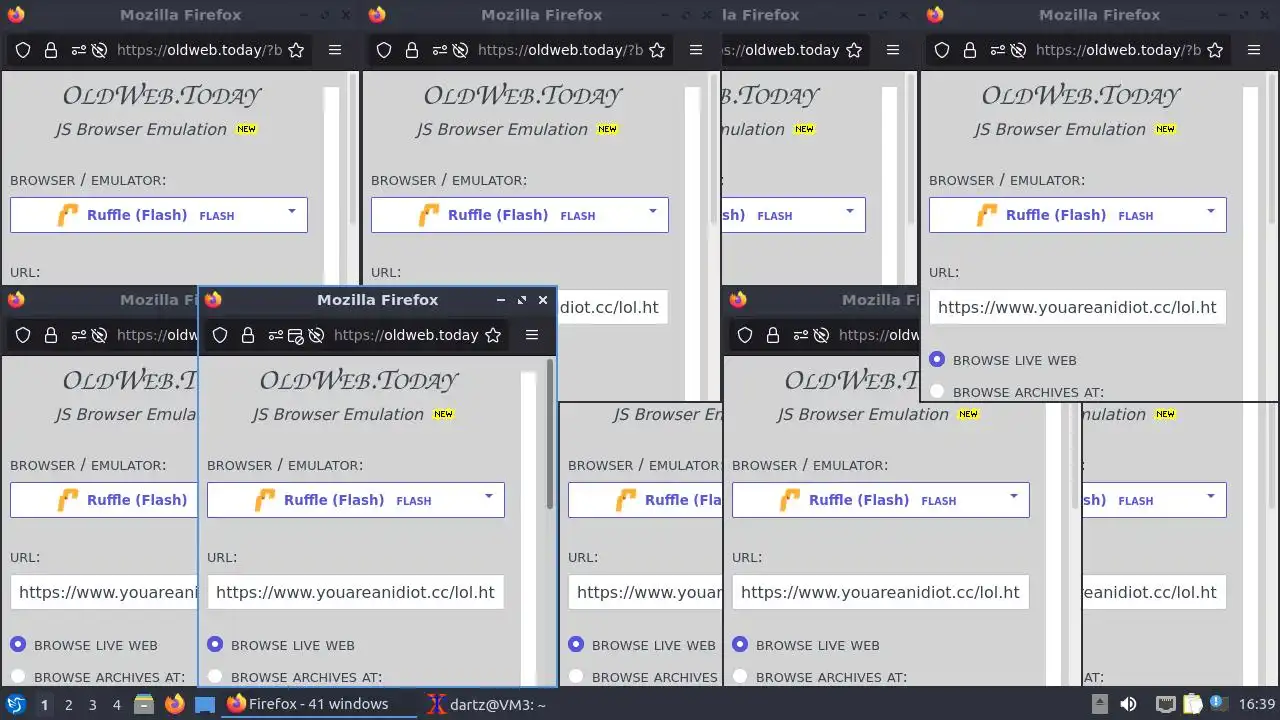Viewport: 1280px width, 720px height.
Task: Bookmark the page with the star in the focused window
Action: coord(493,335)
